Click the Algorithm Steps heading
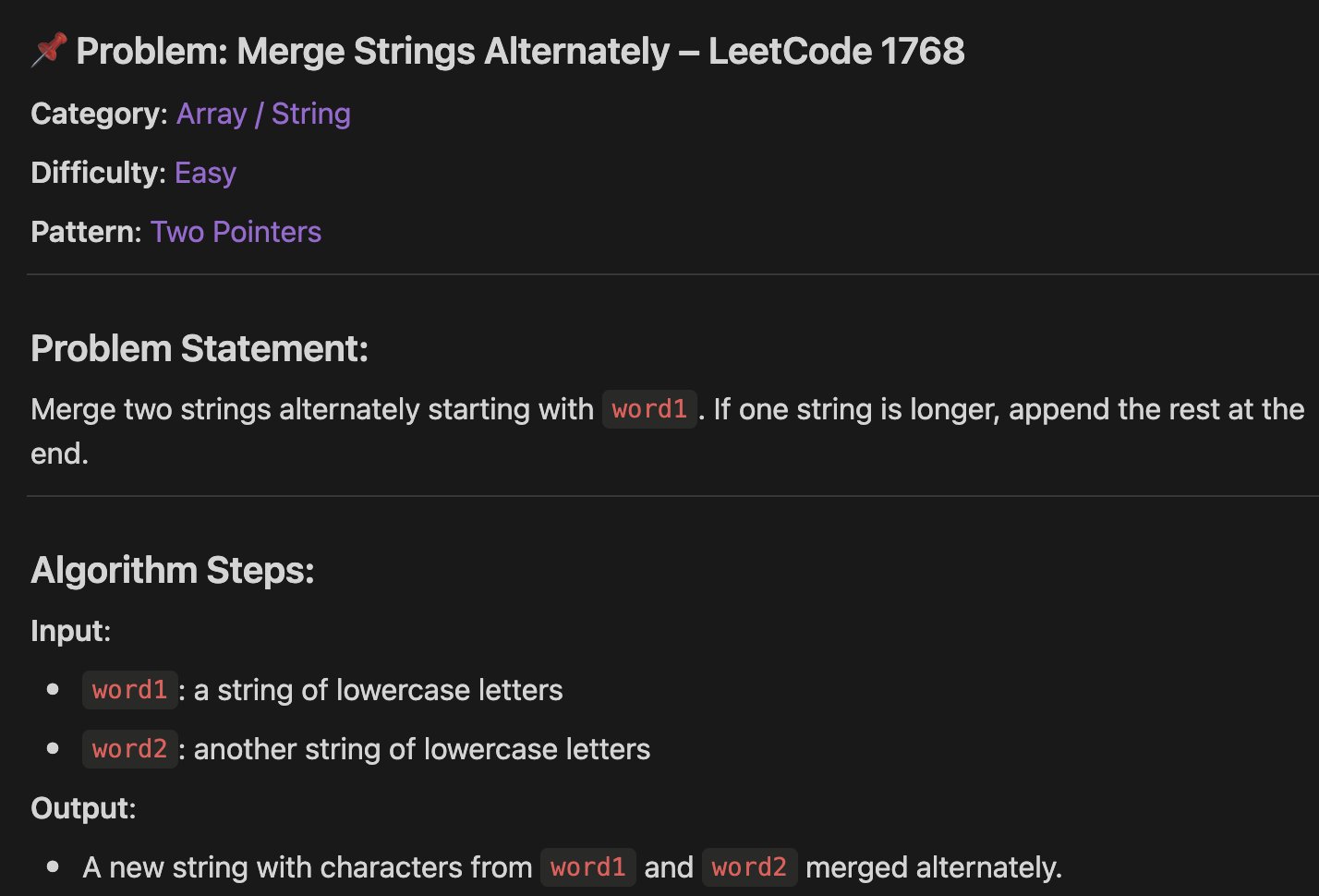 [173, 571]
